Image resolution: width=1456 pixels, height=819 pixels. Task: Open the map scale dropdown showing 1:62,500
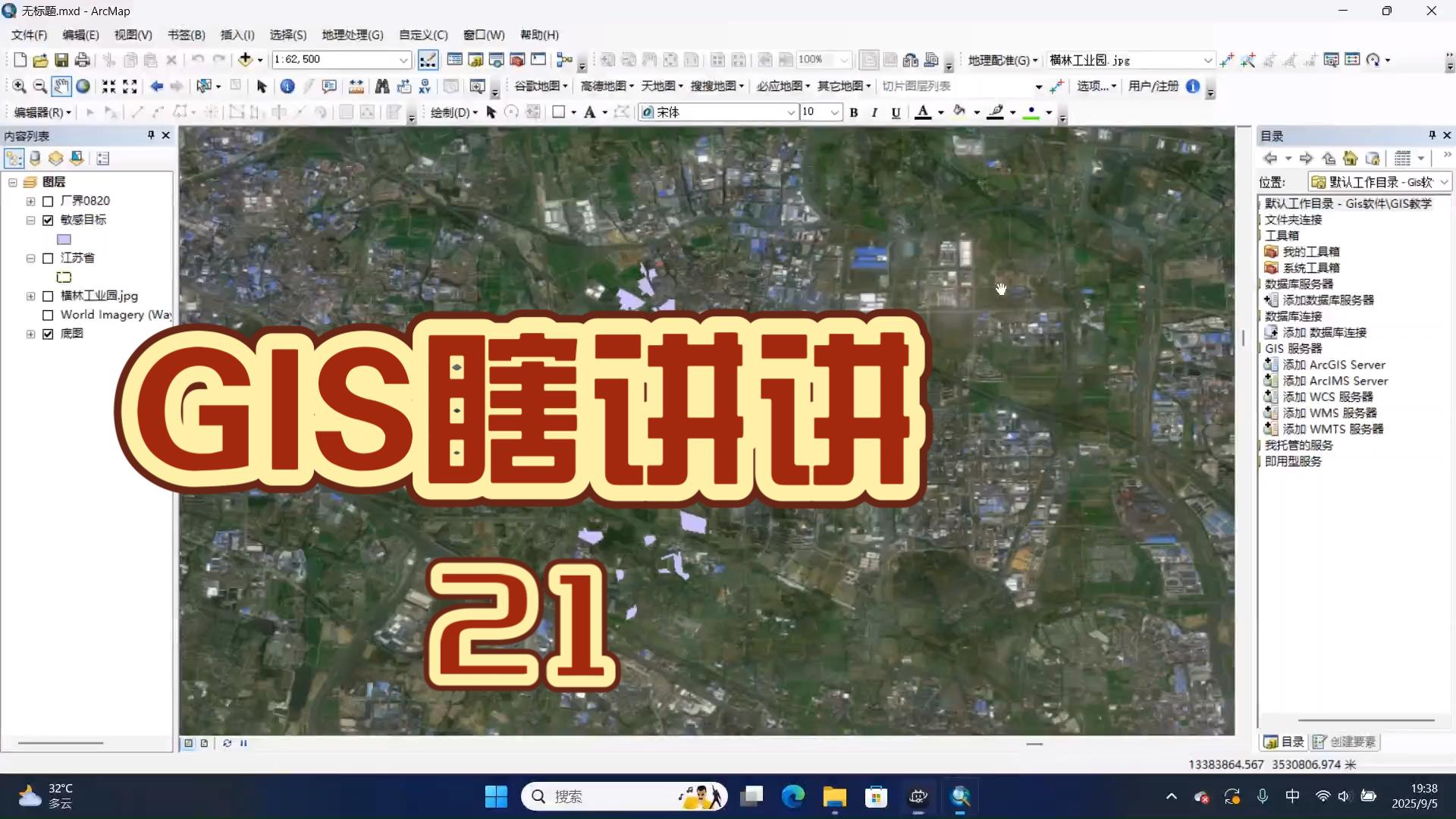pos(404,59)
